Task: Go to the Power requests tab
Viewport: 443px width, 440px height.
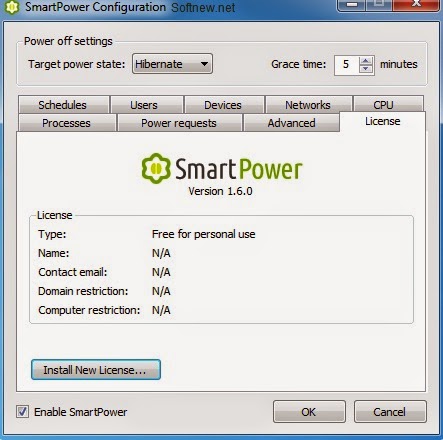Action: tap(179, 123)
